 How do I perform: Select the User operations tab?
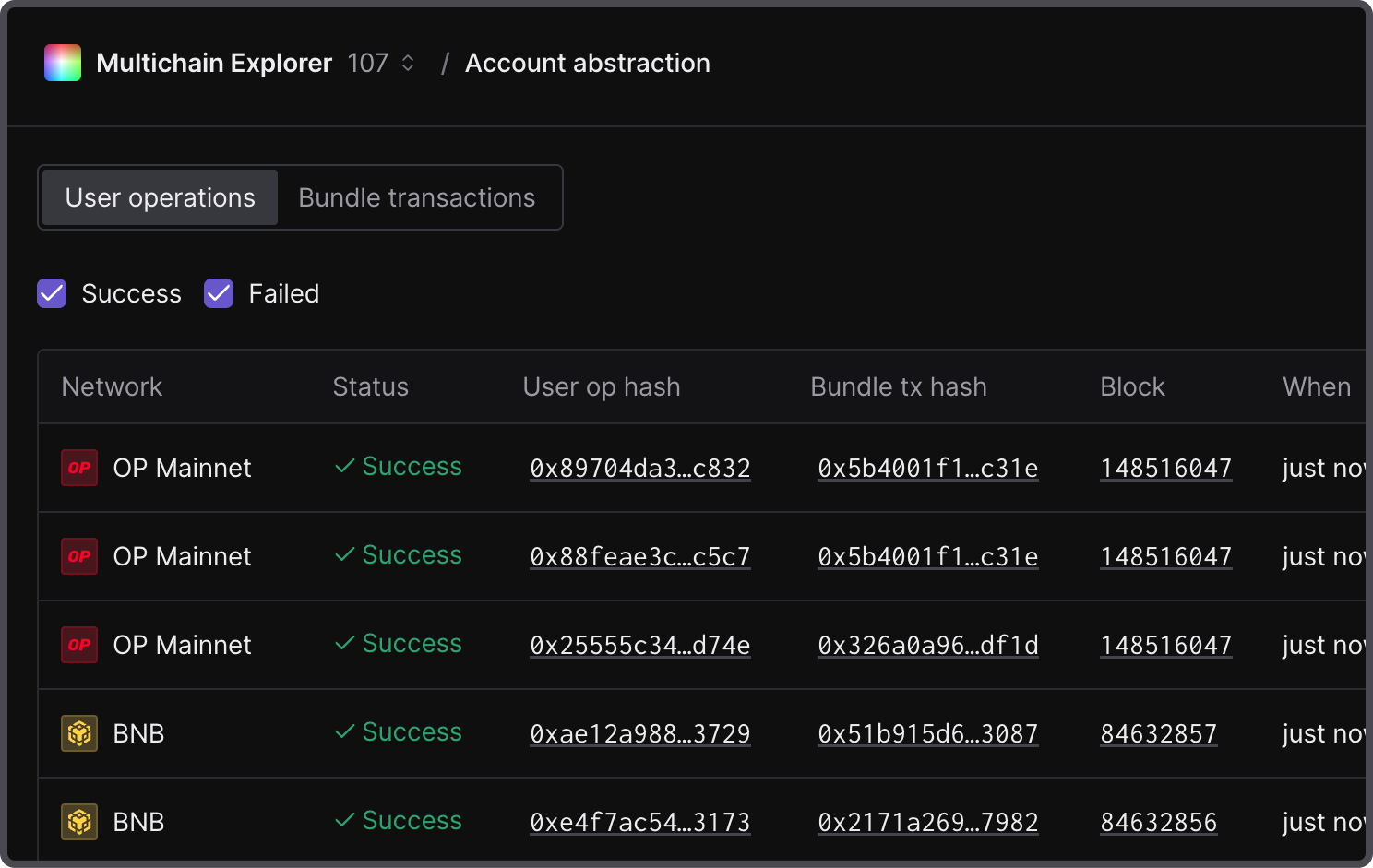160,197
